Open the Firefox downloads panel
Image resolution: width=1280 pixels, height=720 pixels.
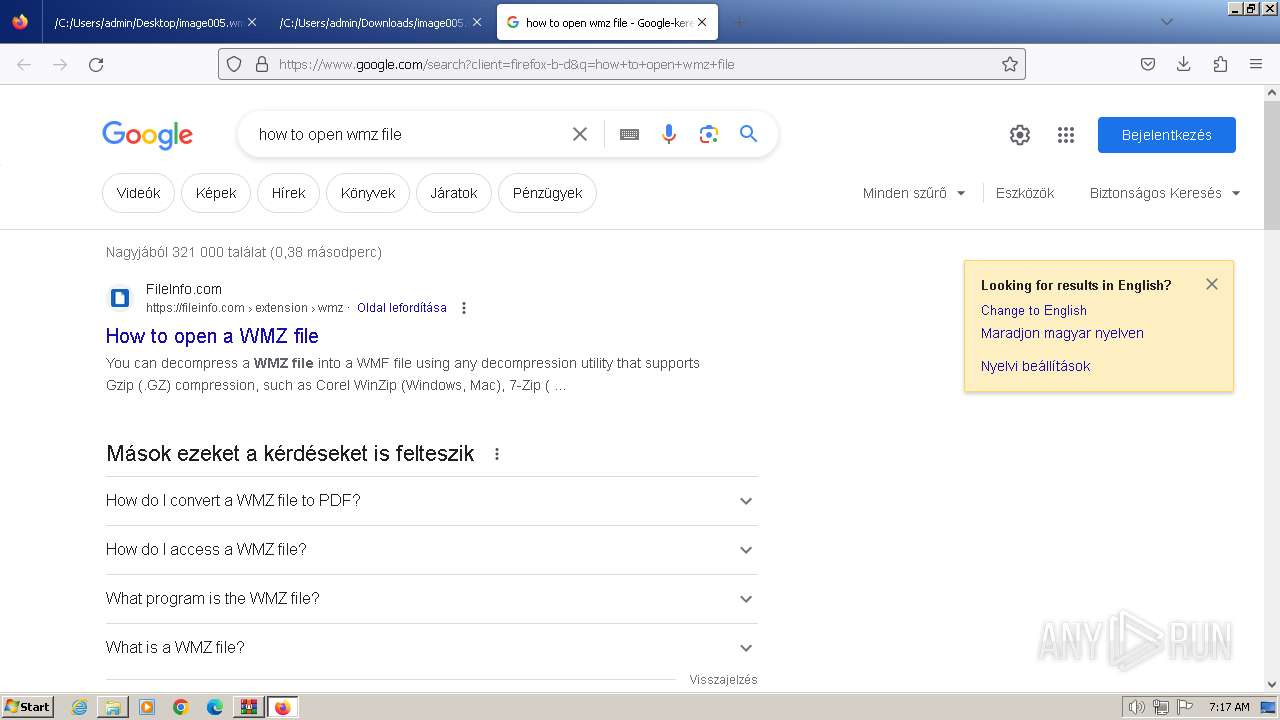[x=1184, y=64]
